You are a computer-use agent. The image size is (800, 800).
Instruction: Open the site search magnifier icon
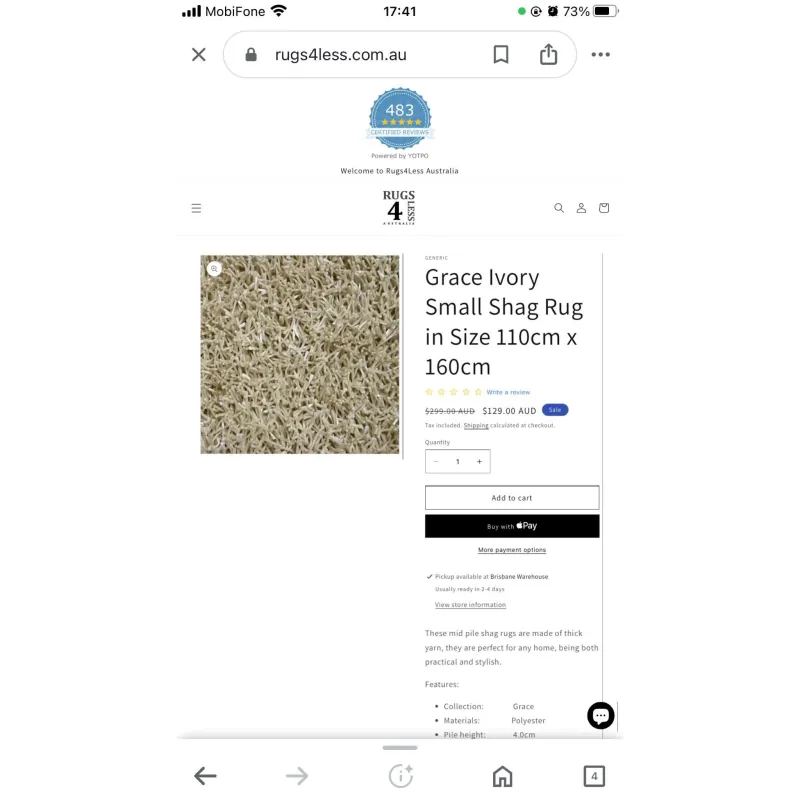point(559,208)
